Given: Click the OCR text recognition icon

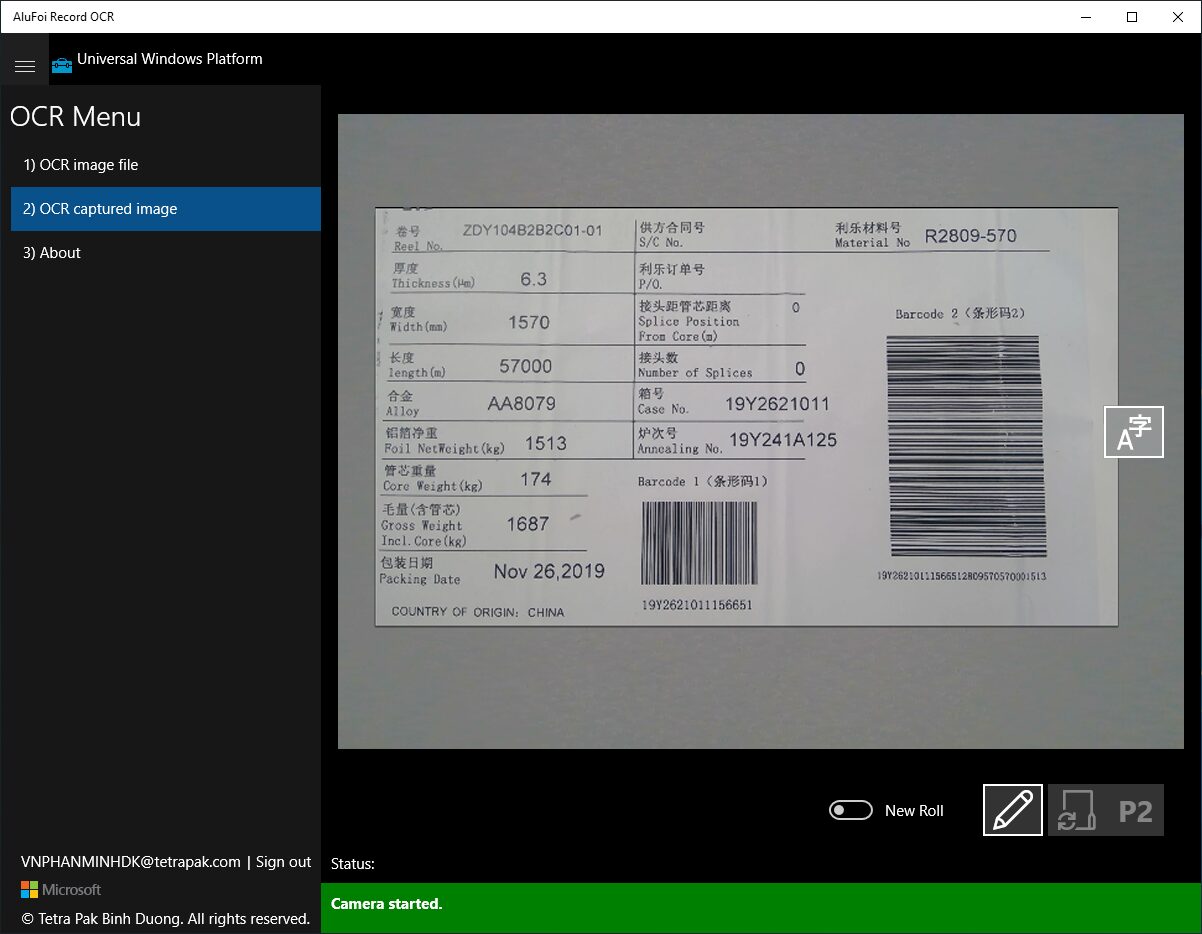Looking at the screenshot, I should click(1133, 432).
